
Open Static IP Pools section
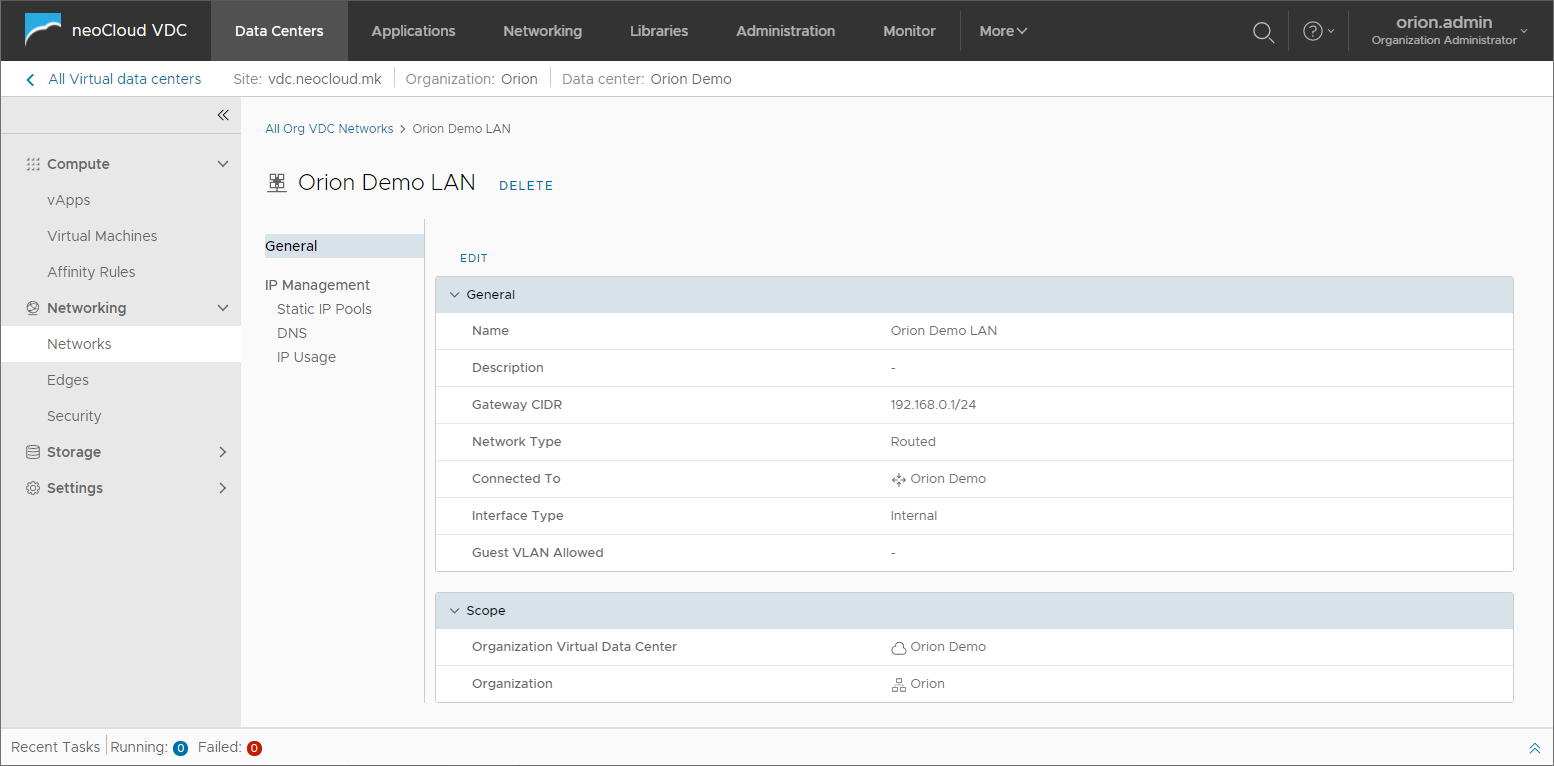pos(324,309)
